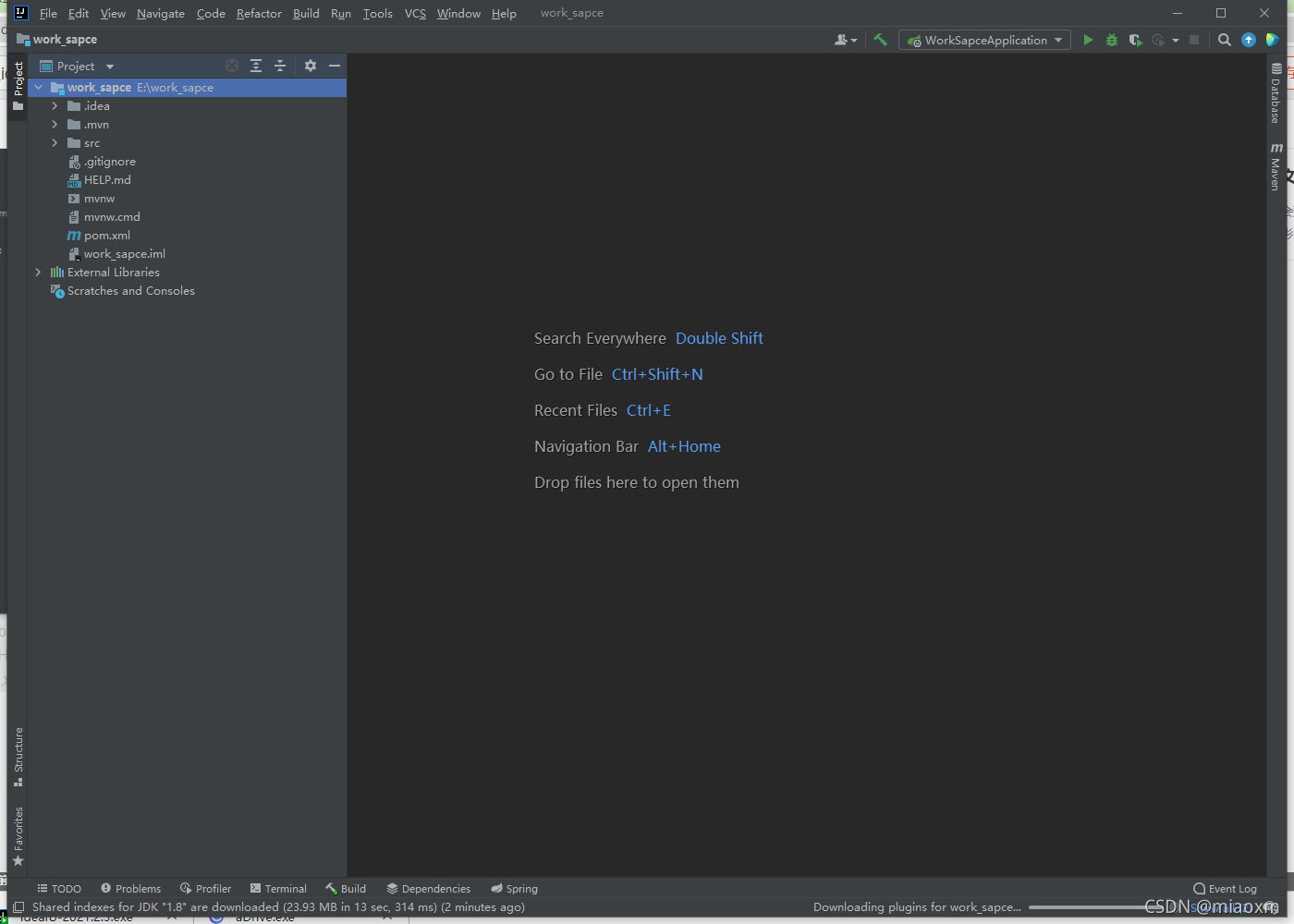Select the HELP.md file
The width and height of the screenshot is (1294, 924).
pos(99,180)
